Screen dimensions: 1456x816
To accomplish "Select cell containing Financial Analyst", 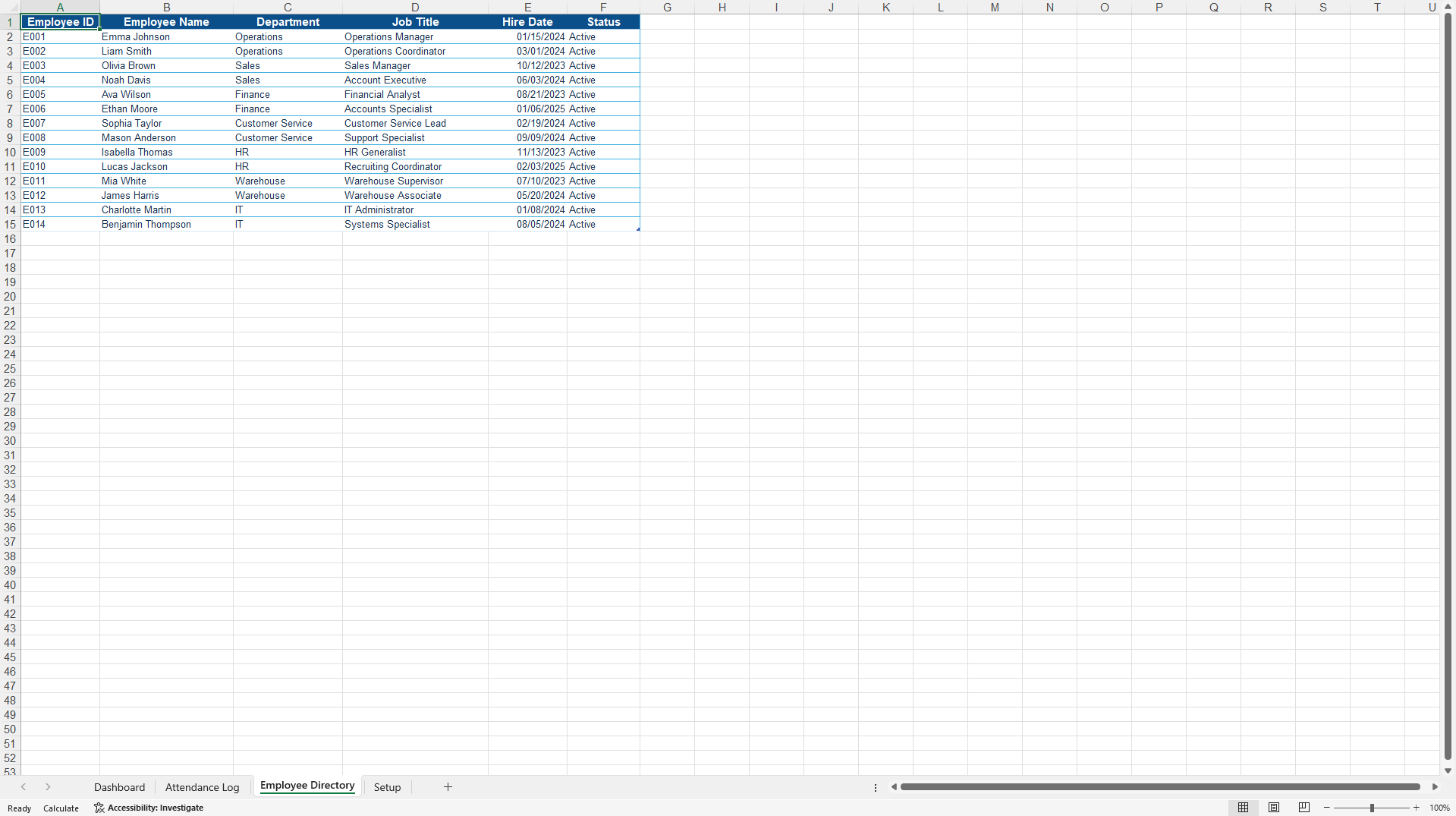I will pos(415,94).
